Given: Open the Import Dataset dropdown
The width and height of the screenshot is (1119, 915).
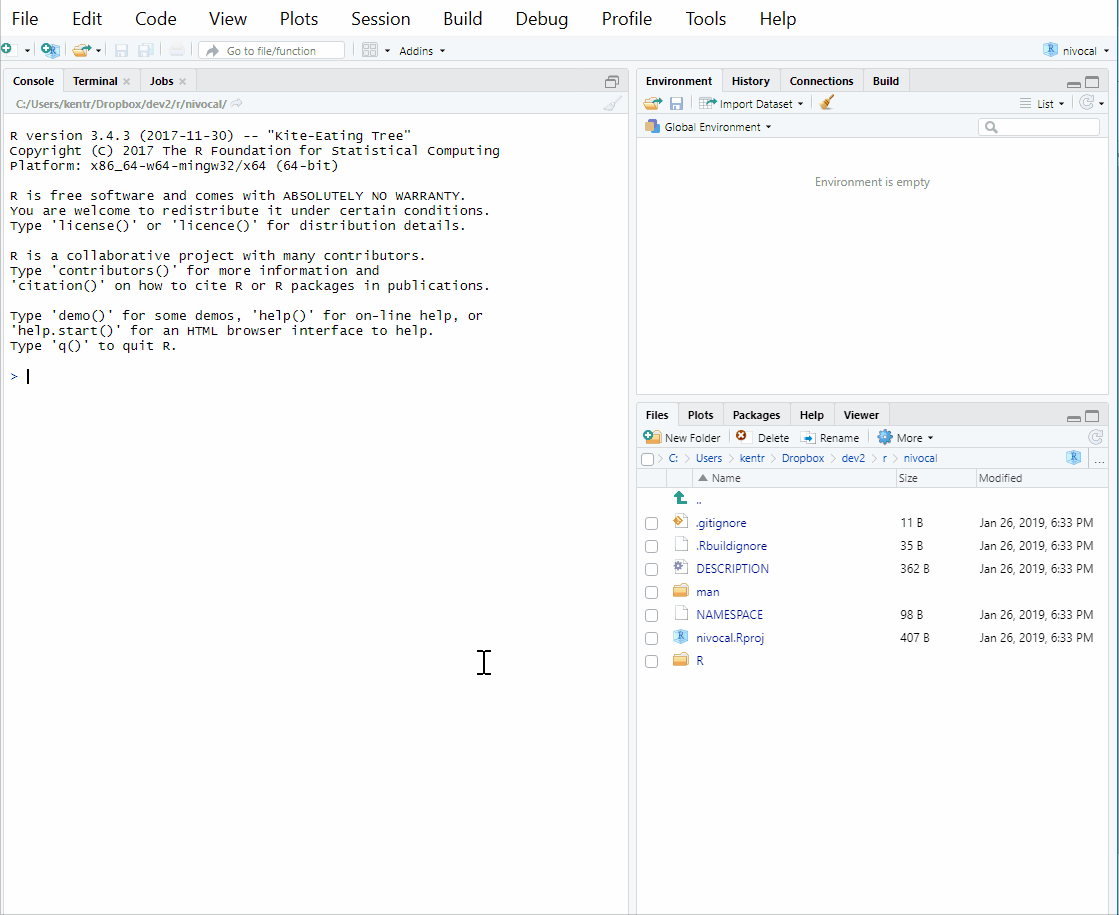Looking at the screenshot, I should pyautogui.click(x=751, y=103).
